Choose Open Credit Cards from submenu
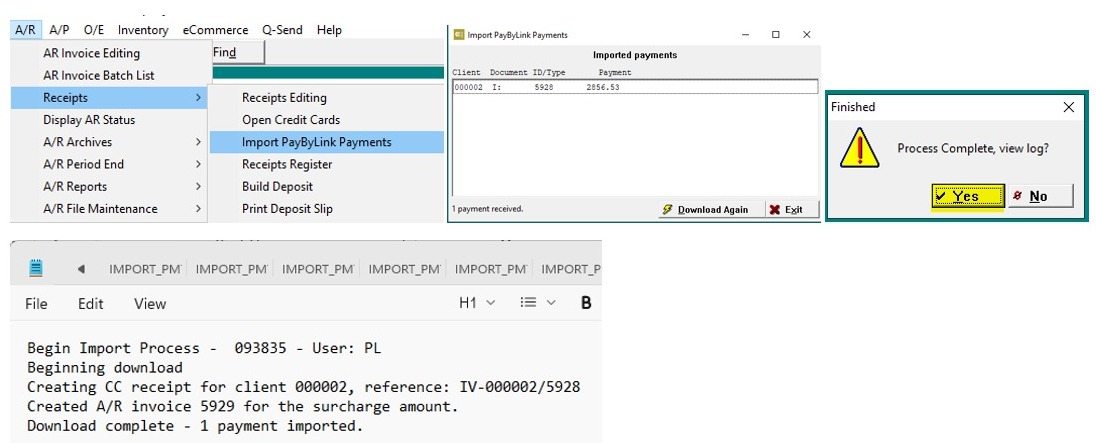The width and height of the screenshot is (1096, 443). pos(326,120)
